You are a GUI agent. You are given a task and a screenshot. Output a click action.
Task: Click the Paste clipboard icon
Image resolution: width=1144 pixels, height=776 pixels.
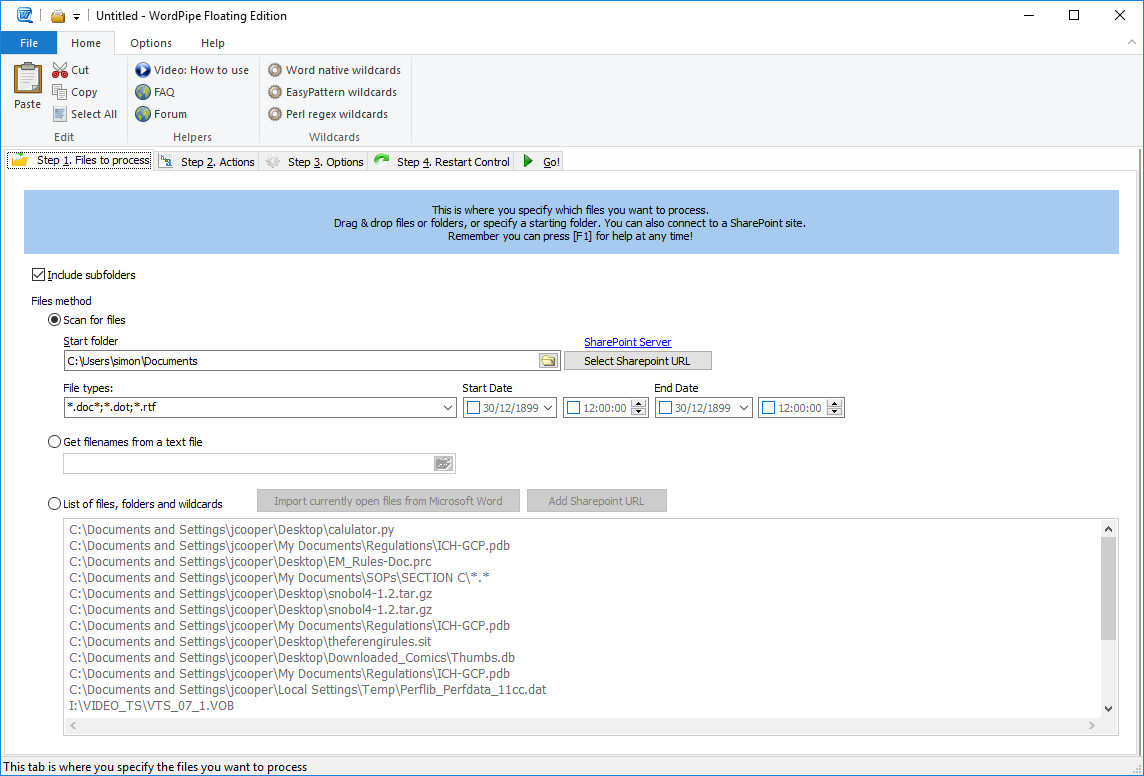point(27,78)
